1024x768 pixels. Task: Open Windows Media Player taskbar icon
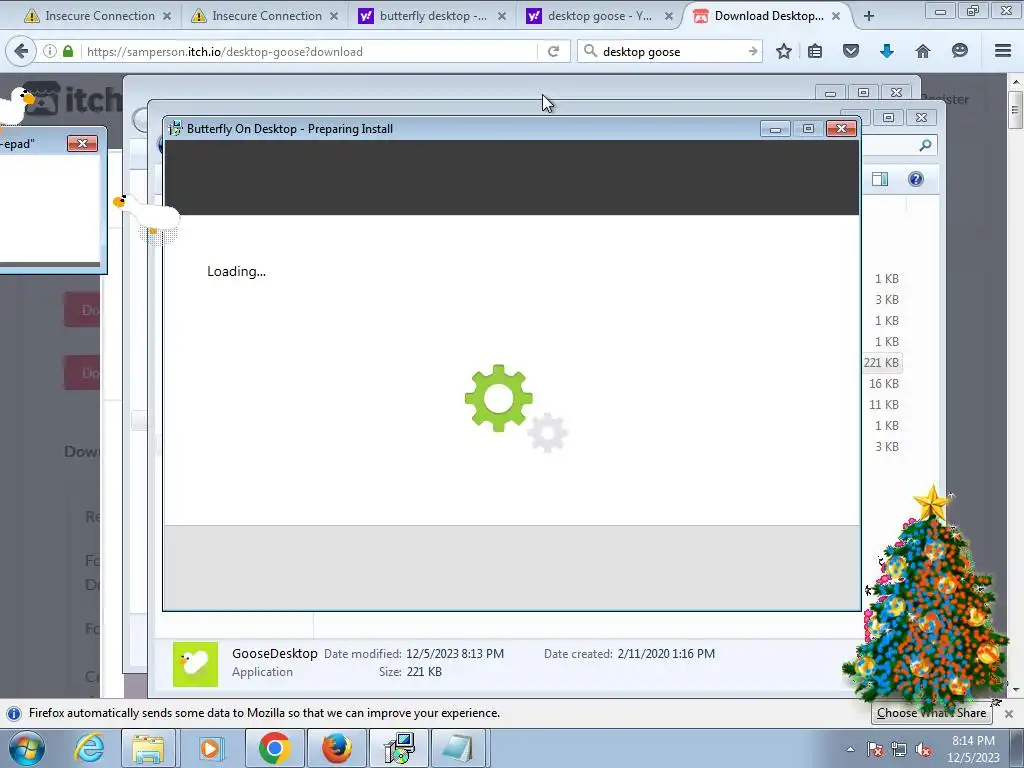[x=210, y=748]
